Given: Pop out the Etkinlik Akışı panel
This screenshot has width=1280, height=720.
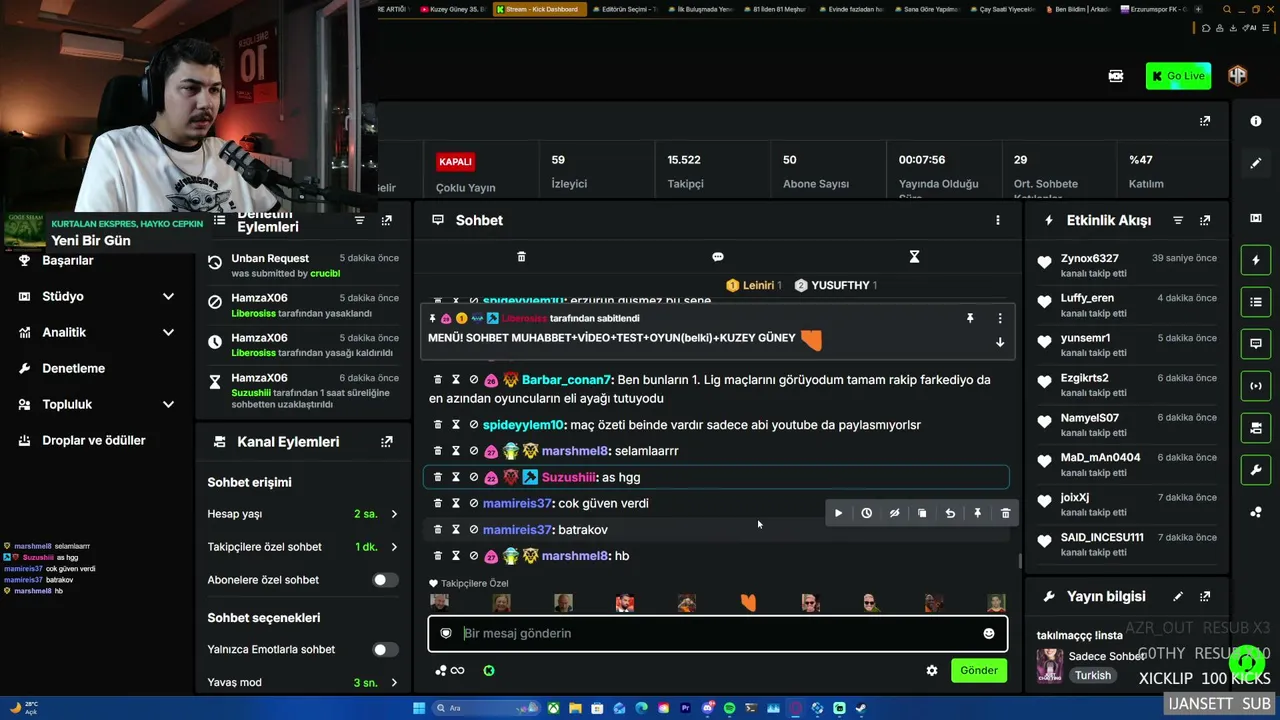Looking at the screenshot, I should [1205, 220].
